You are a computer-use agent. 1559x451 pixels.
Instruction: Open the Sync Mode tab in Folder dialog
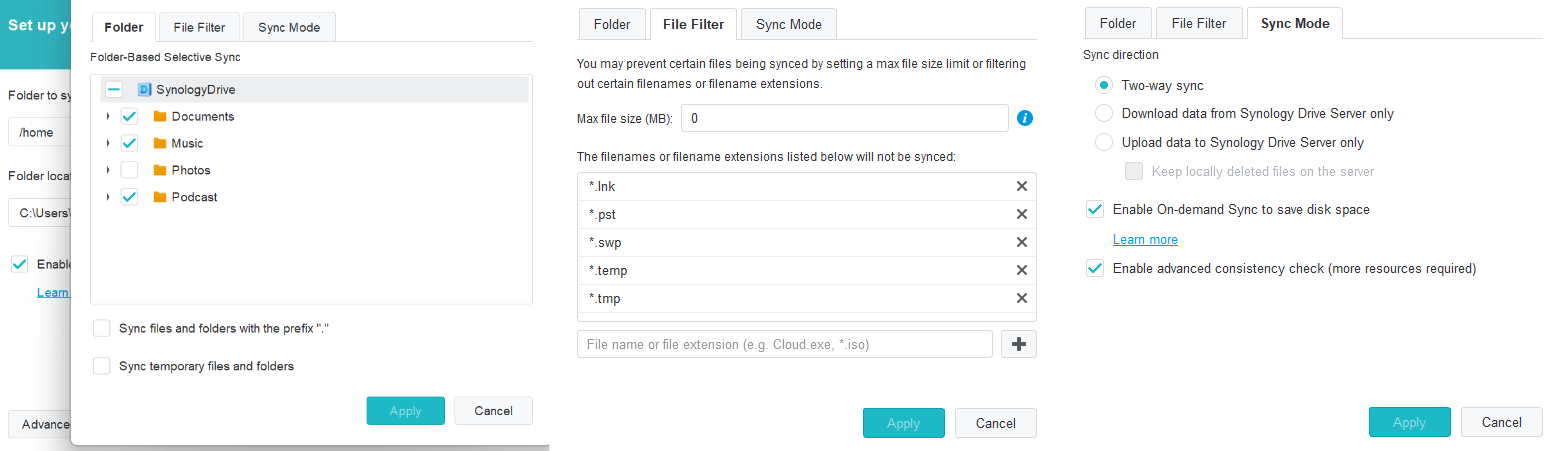click(289, 27)
